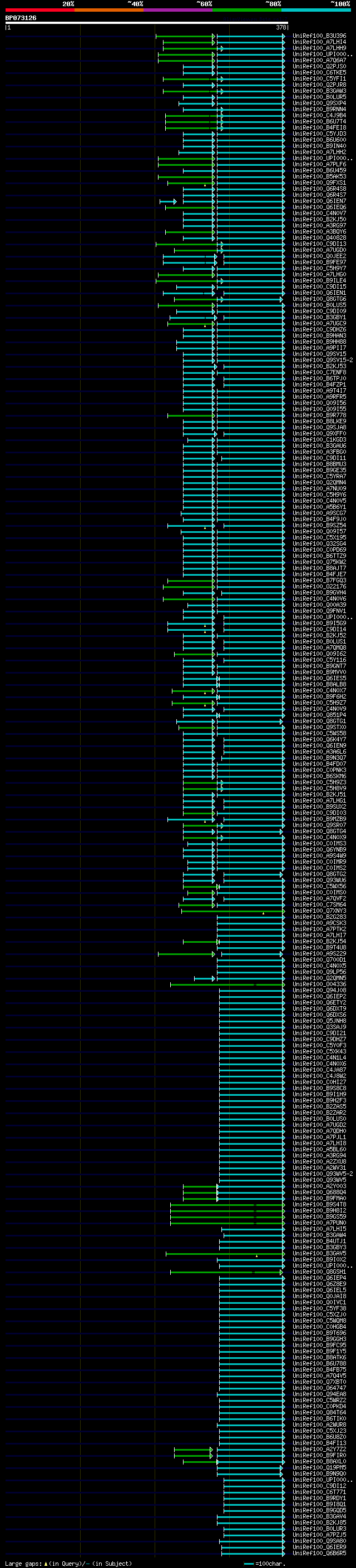Click UniRef100_B6U600 label
Viewport: 356px width, 1568px height.
[x=319, y=140]
